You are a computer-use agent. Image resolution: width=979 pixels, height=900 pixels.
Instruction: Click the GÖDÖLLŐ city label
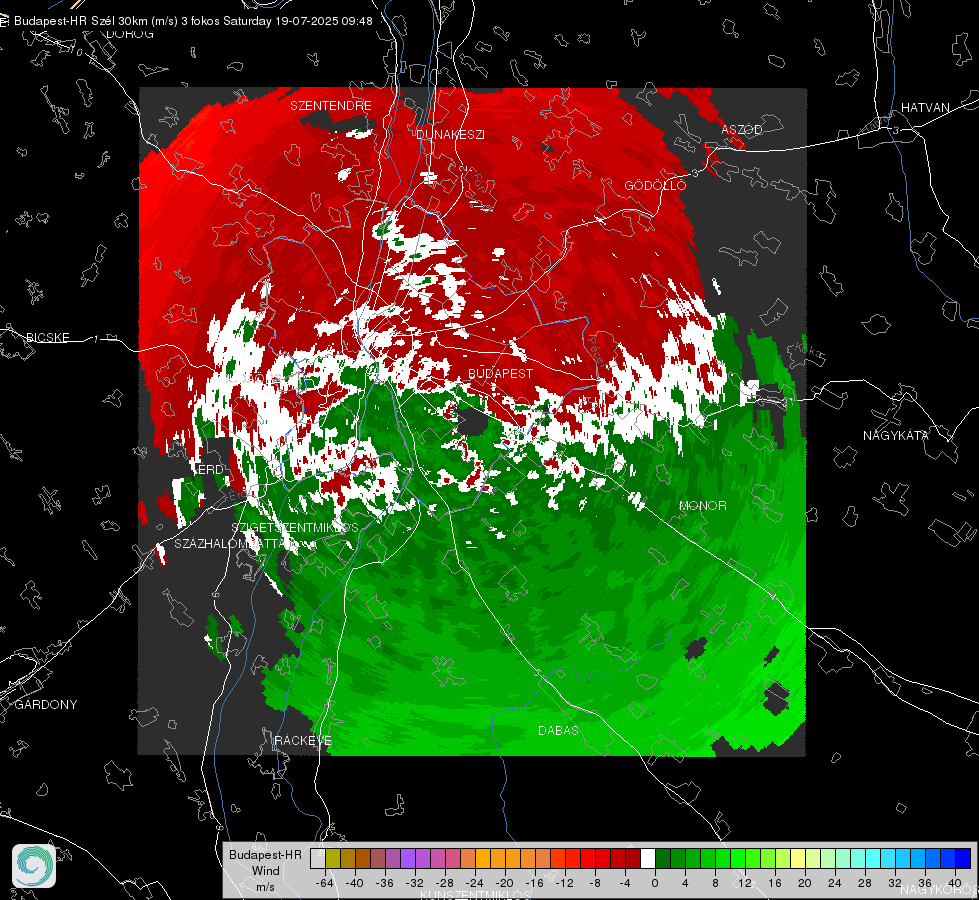pos(655,185)
